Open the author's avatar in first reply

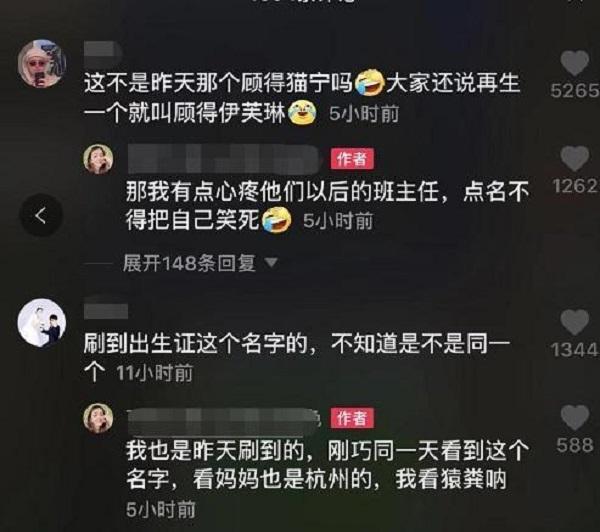tap(98, 159)
